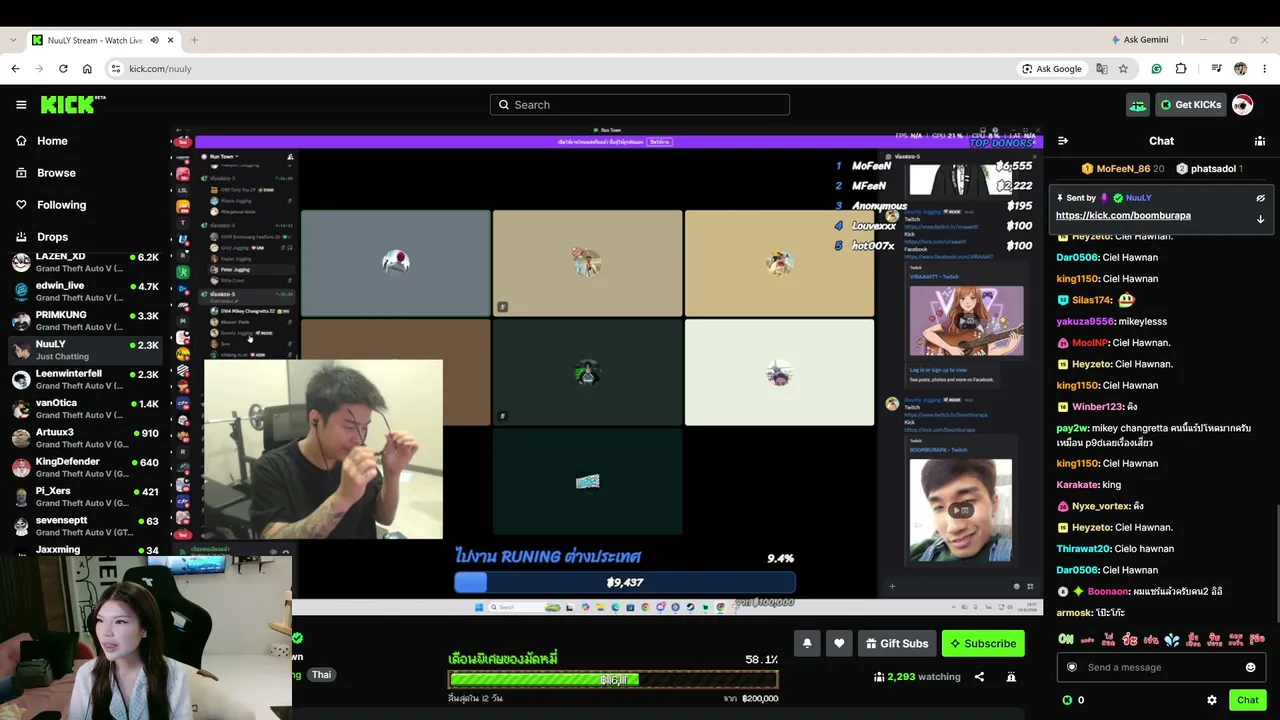Open KingDefender channel in sidebar
Screen dimensions: 1280x720
85,467
